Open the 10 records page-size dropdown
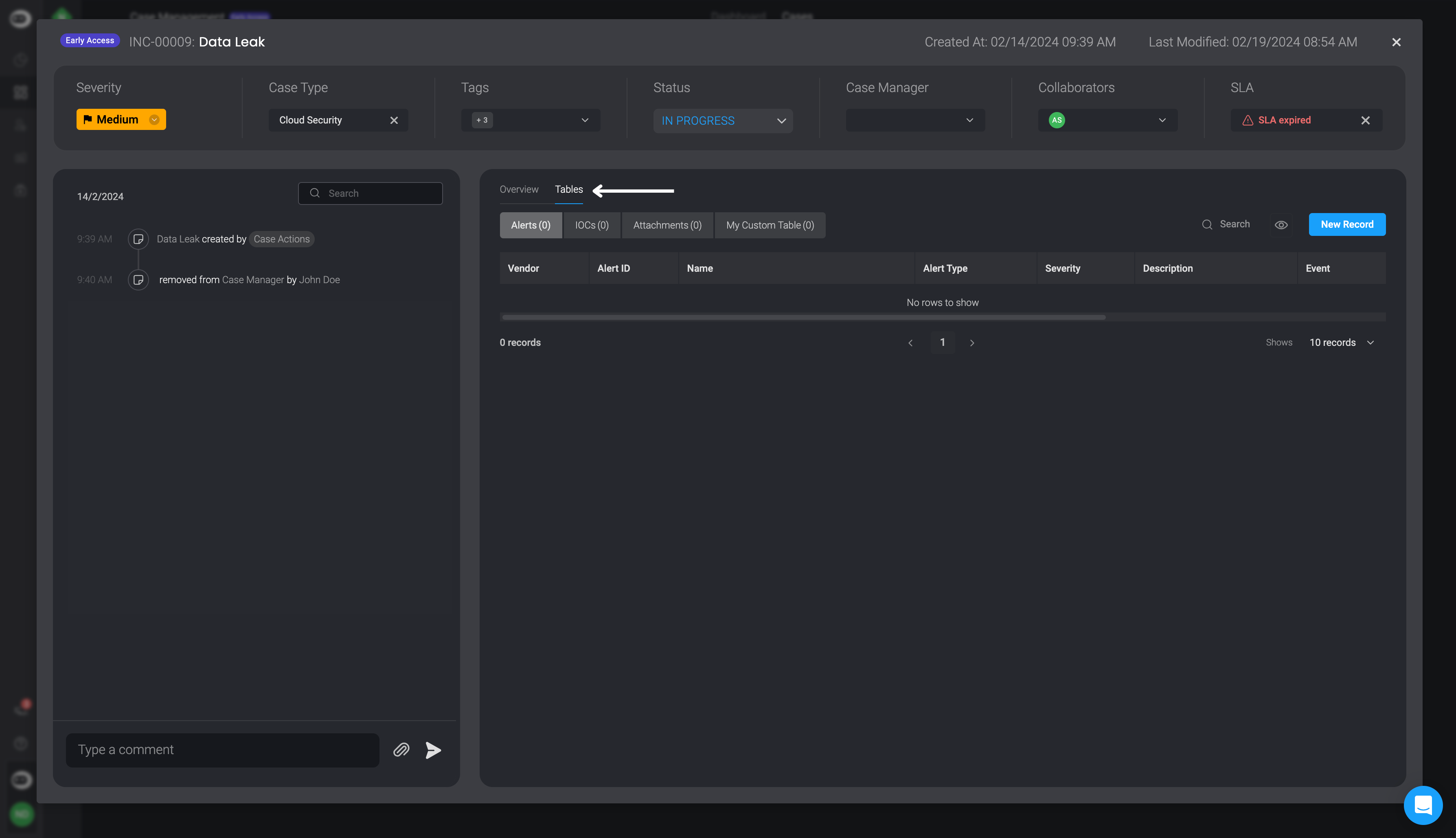Screen dimensions: 1456x838 pos(1342,343)
